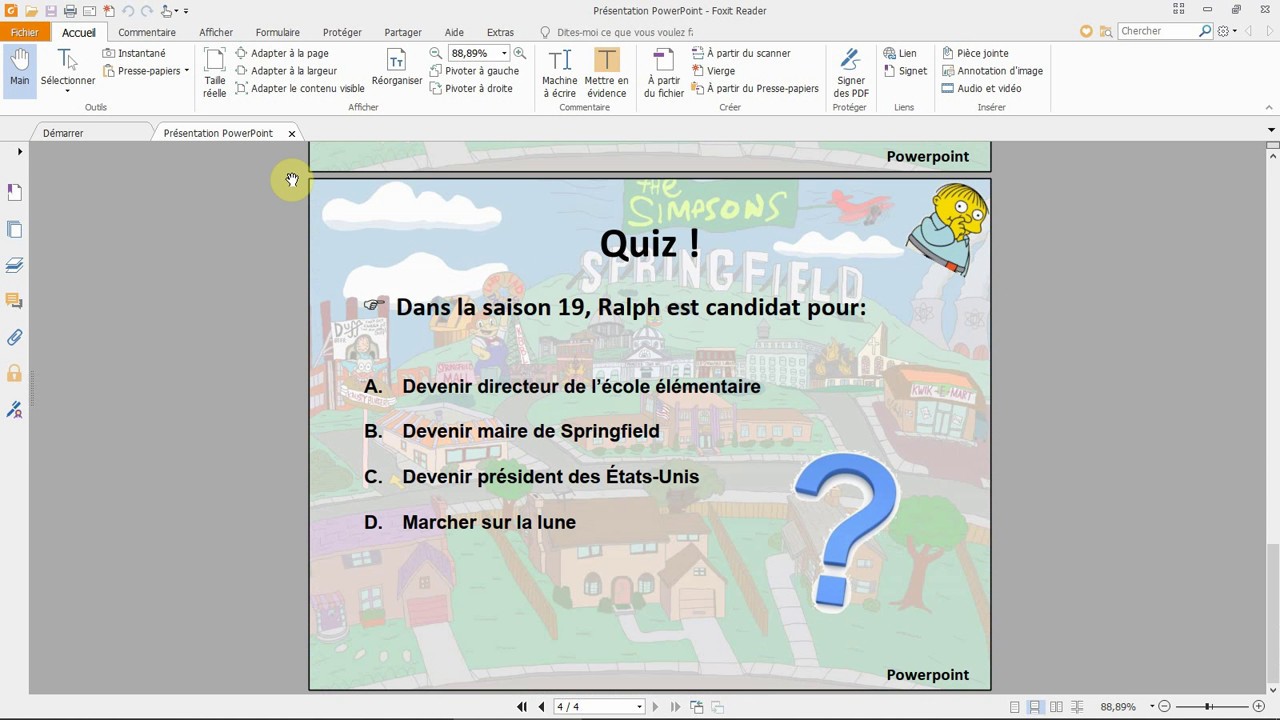Activate the Machine à écrire tool
1280x720 pixels.
pos(560,72)
